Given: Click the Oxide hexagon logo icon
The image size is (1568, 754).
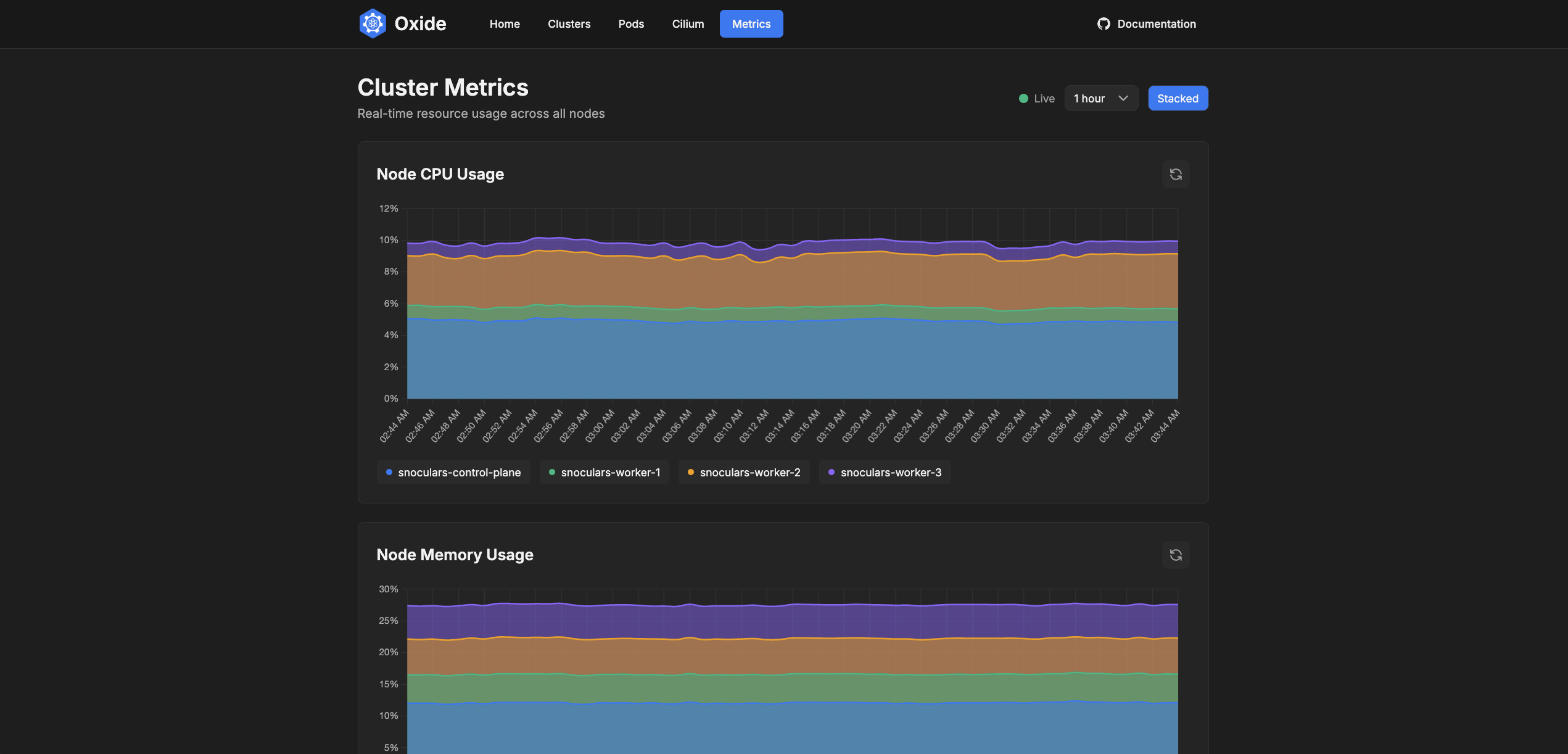Looking at the screenshot, I should (x=373, y=23).
